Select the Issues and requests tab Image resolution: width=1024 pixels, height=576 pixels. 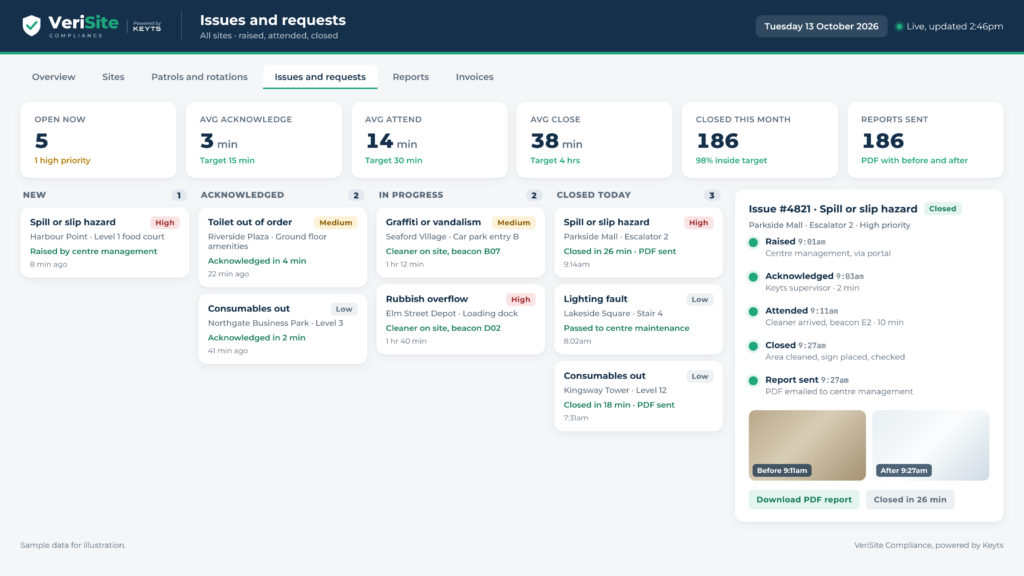pos(320,77)
